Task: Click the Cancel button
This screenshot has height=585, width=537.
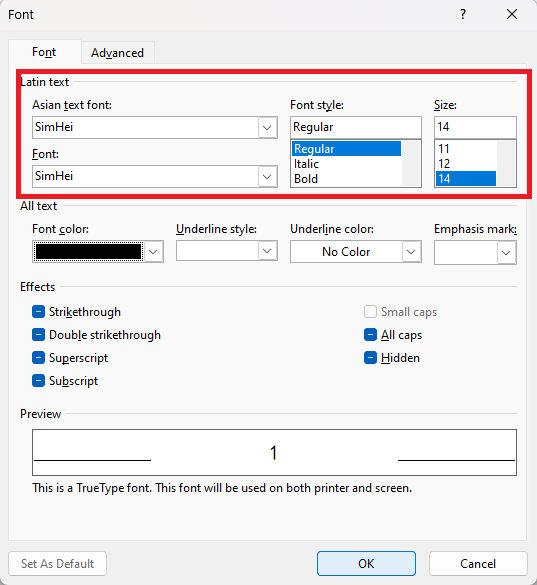Action: click(x=478, y=563)
